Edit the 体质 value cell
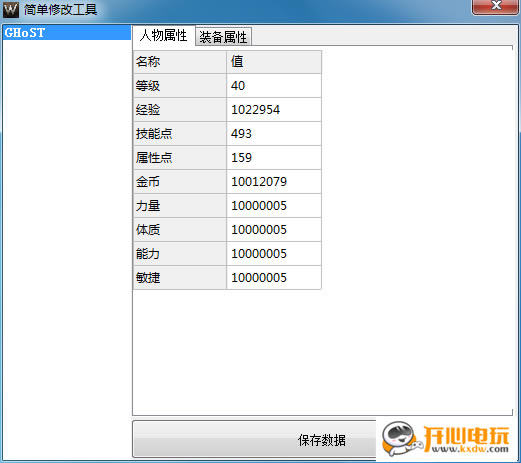Viewport: 521px width, 463px height. 274,230
